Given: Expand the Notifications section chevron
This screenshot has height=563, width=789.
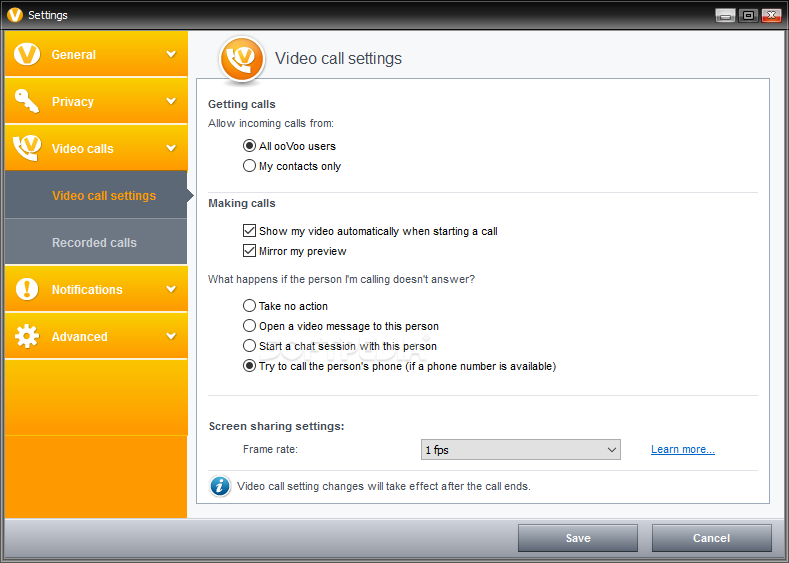Looking at the screenshot, I should [171, 289].
